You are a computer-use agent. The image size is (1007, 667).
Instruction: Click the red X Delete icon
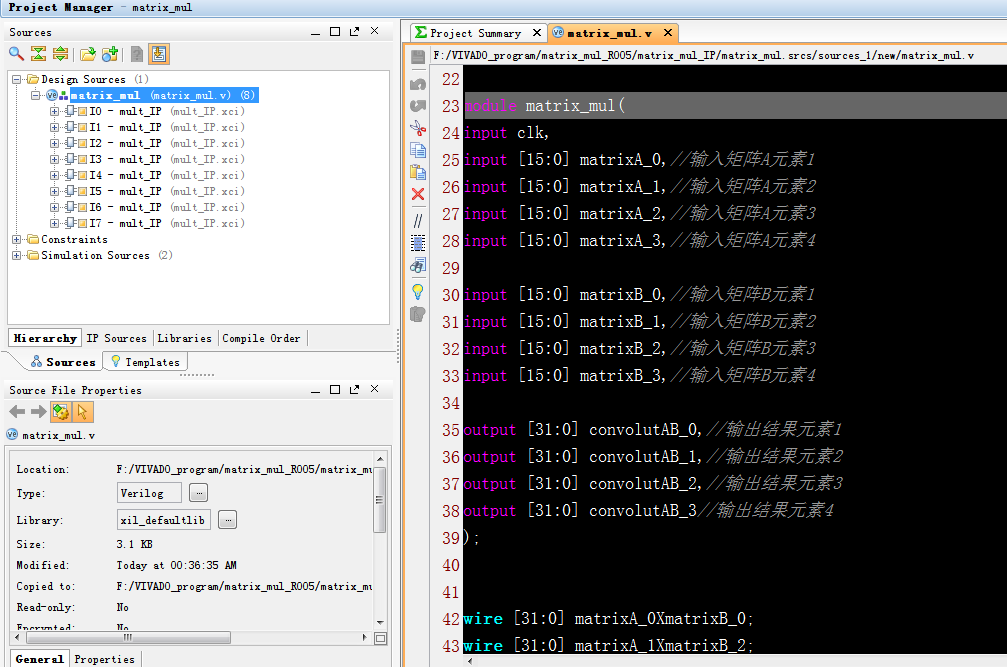pyautogui.click(x=418, y=194)
